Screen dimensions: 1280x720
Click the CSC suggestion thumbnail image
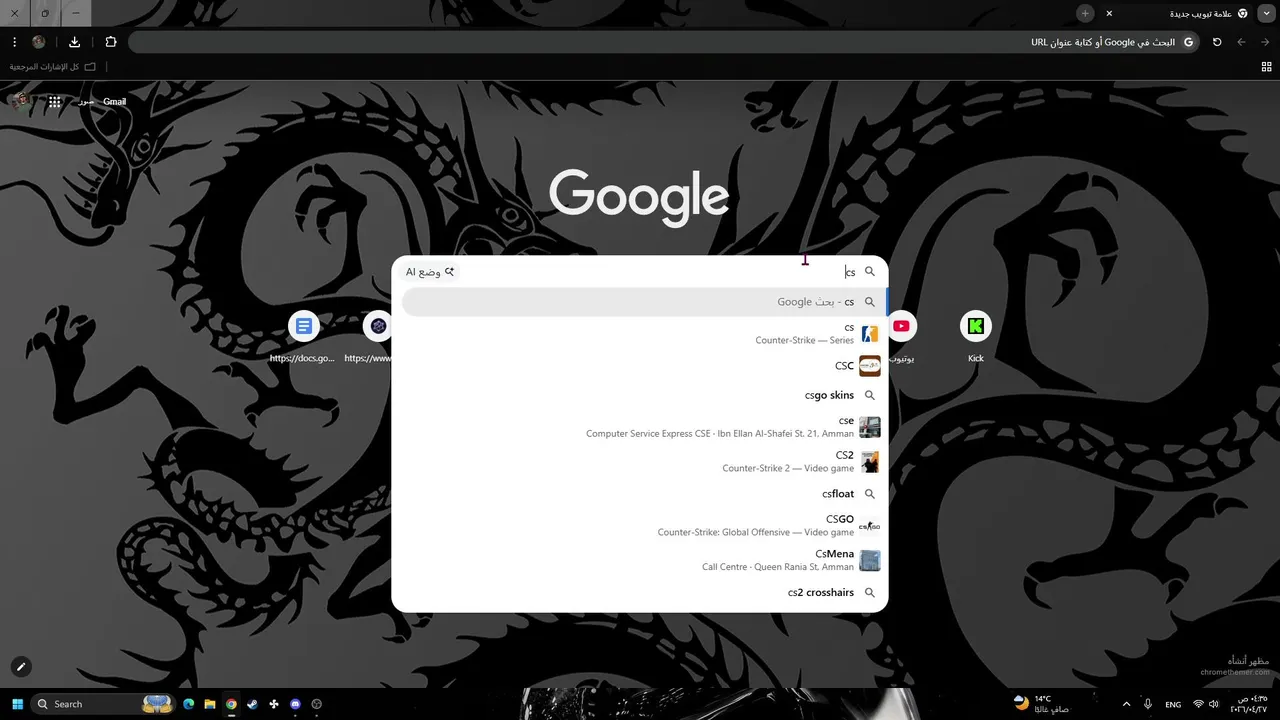pyautogui.click(x=870, y=366)
